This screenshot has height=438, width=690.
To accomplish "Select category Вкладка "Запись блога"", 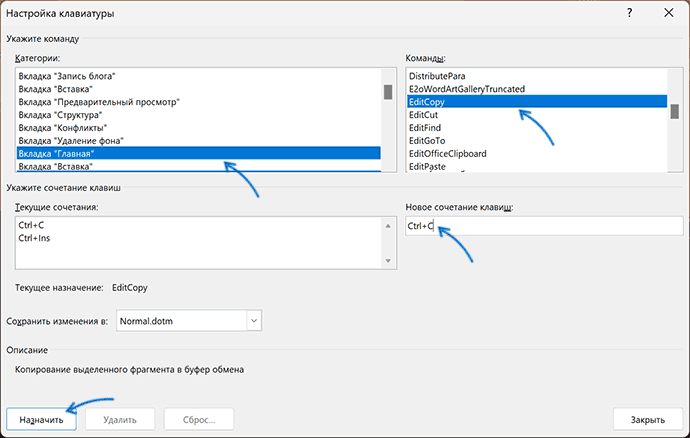I will (198, 76).
